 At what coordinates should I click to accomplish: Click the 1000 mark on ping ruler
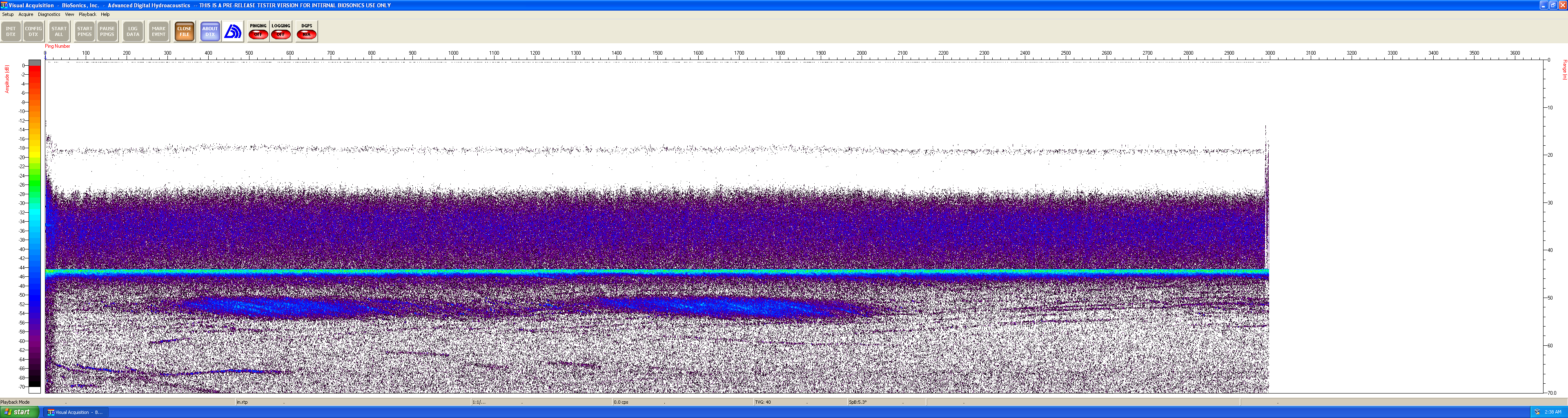454,53
